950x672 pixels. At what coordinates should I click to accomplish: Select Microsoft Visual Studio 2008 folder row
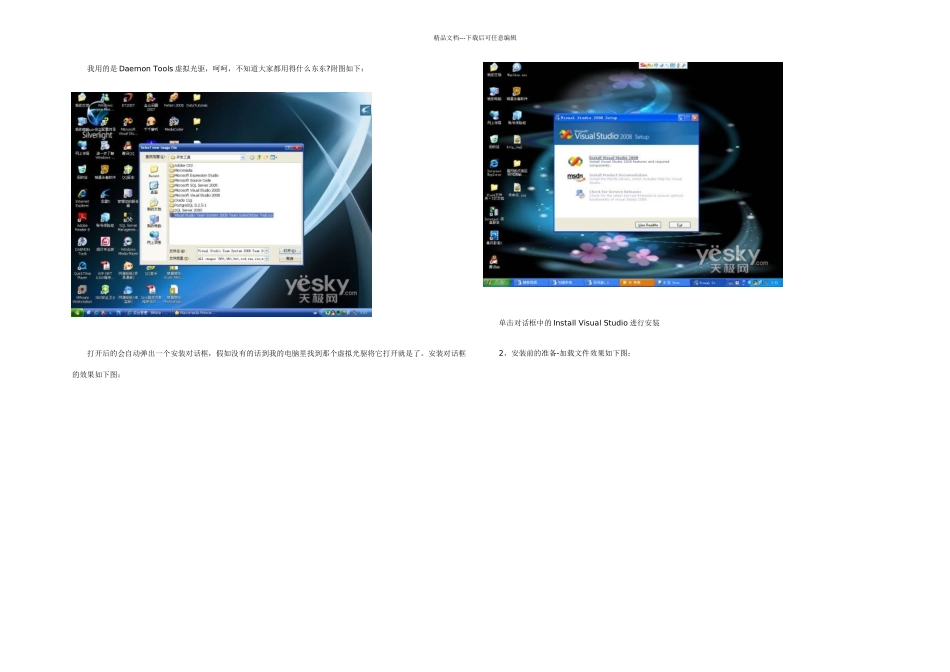[194, 195]
